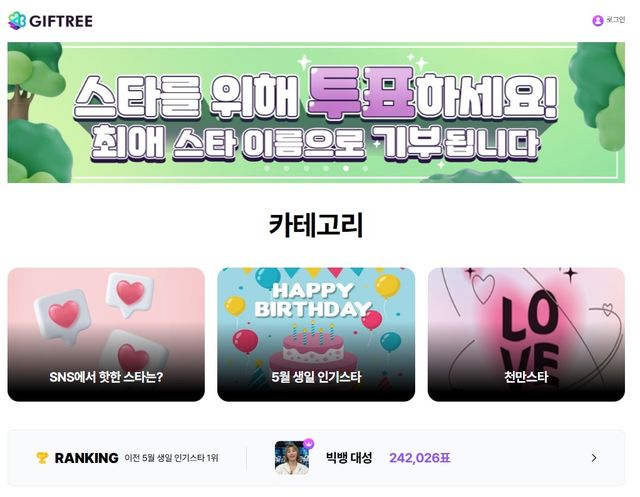Click the 로그인 login link
This screenshot has width=640, height=497.
616,20
